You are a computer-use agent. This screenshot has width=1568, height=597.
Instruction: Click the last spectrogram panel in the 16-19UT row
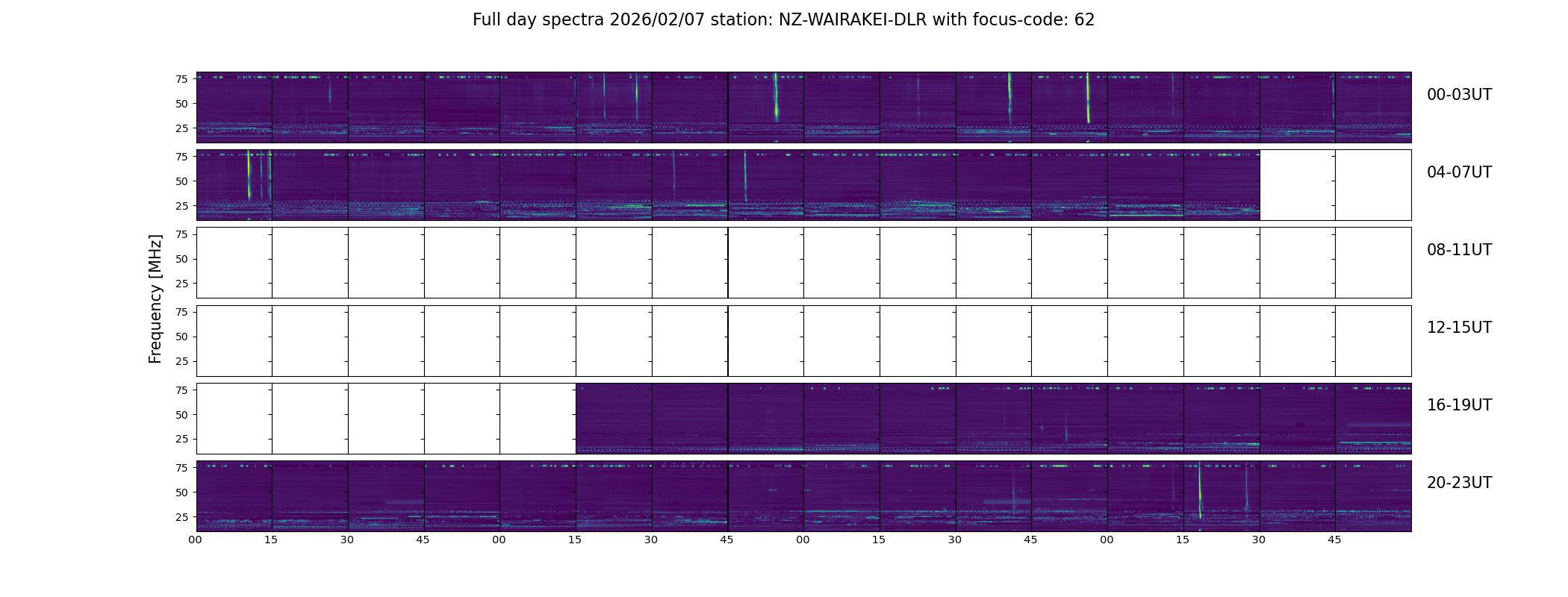pos(1373,419)
